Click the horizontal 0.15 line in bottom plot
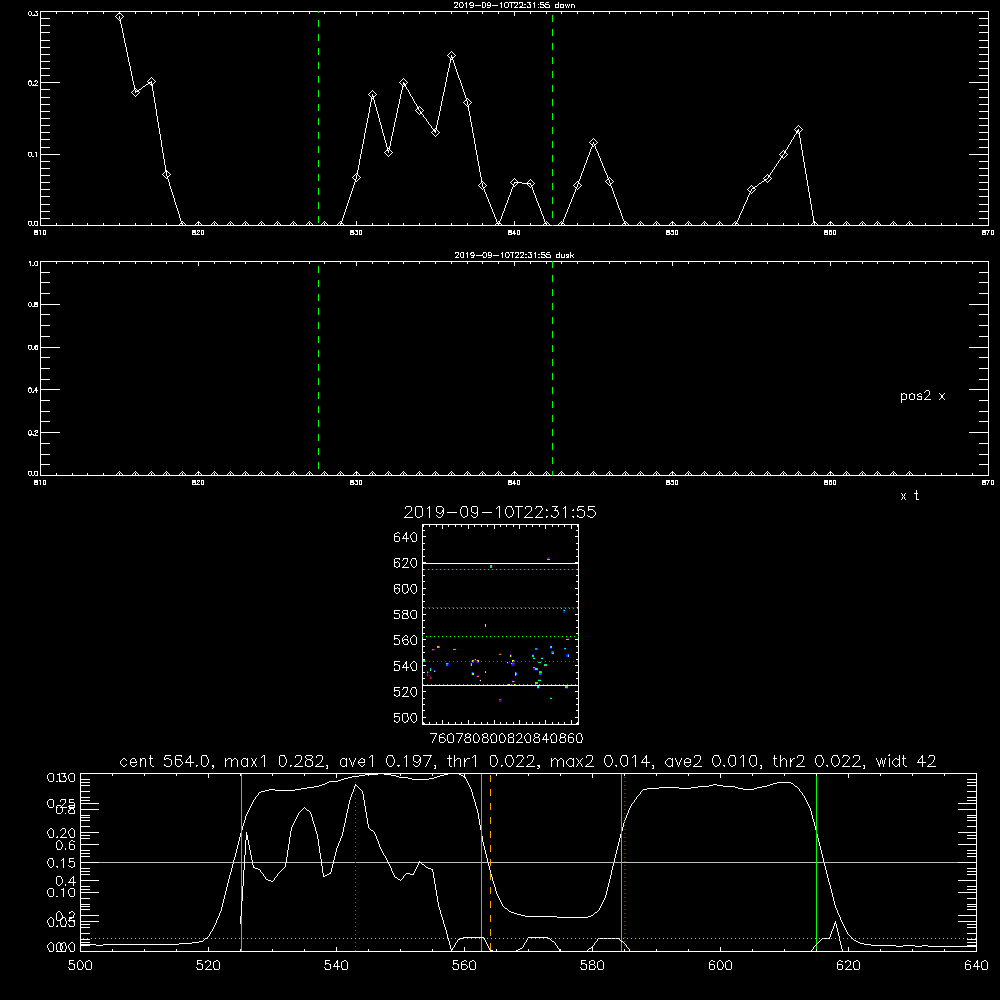Image resolution: width=1000 pixels, height=1000 pixels. (x=528, y=862)
